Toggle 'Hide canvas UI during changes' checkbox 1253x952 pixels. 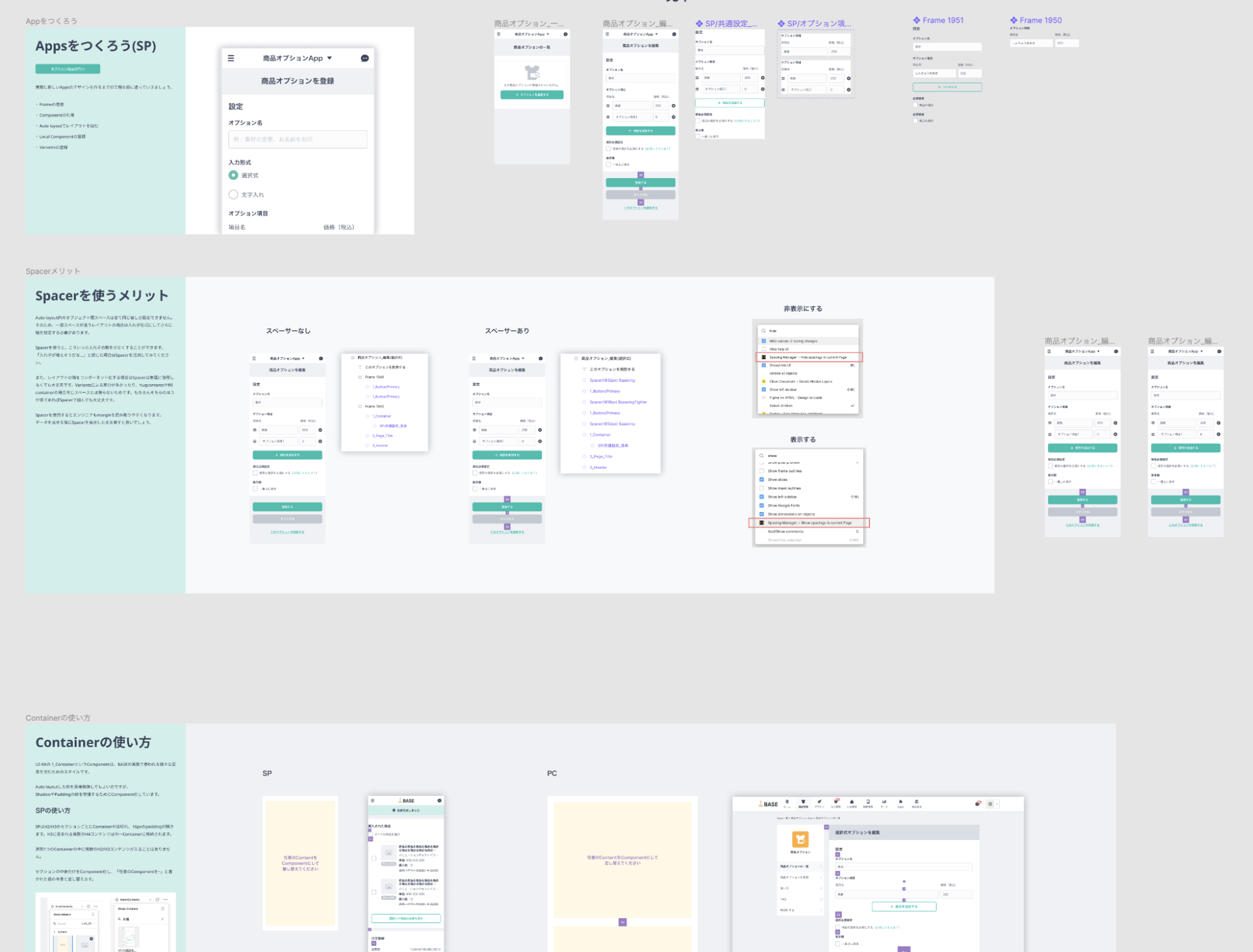(763, 342)
